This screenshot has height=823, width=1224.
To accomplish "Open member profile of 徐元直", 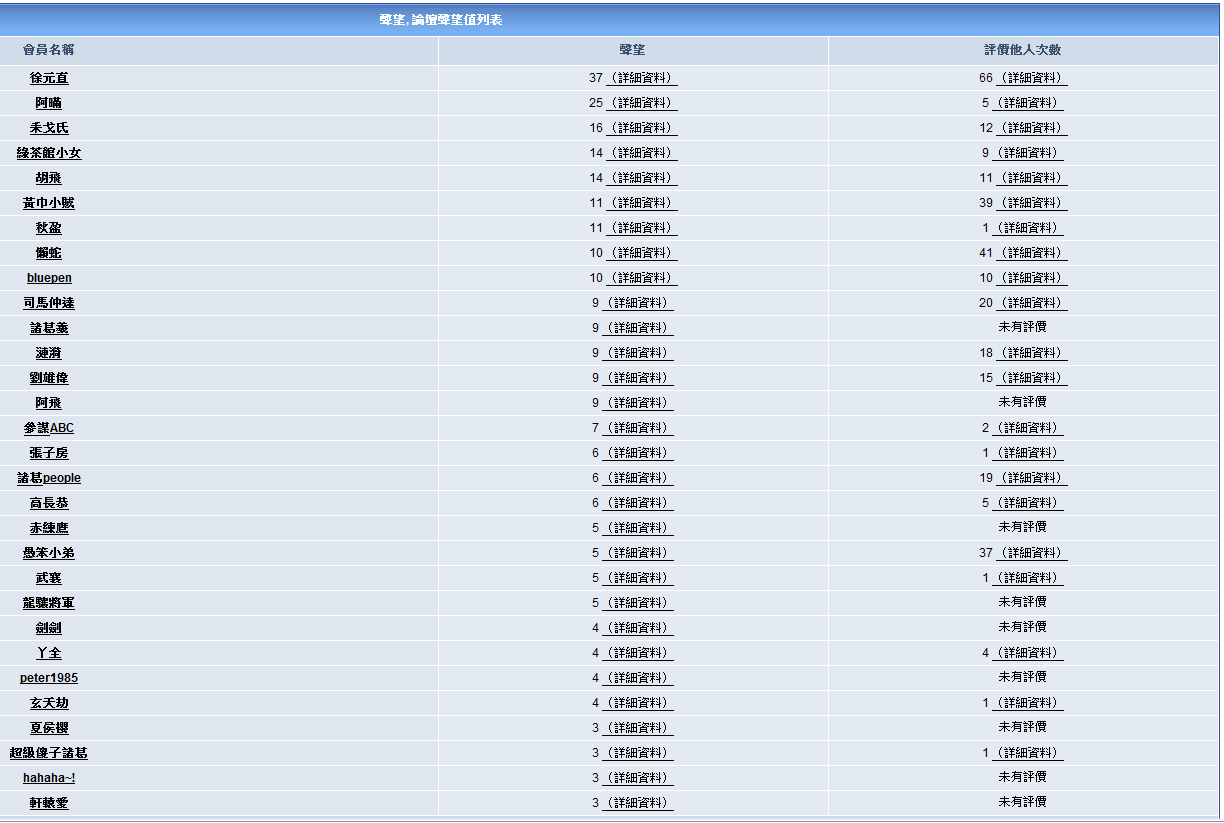I will tap(49, 78).
